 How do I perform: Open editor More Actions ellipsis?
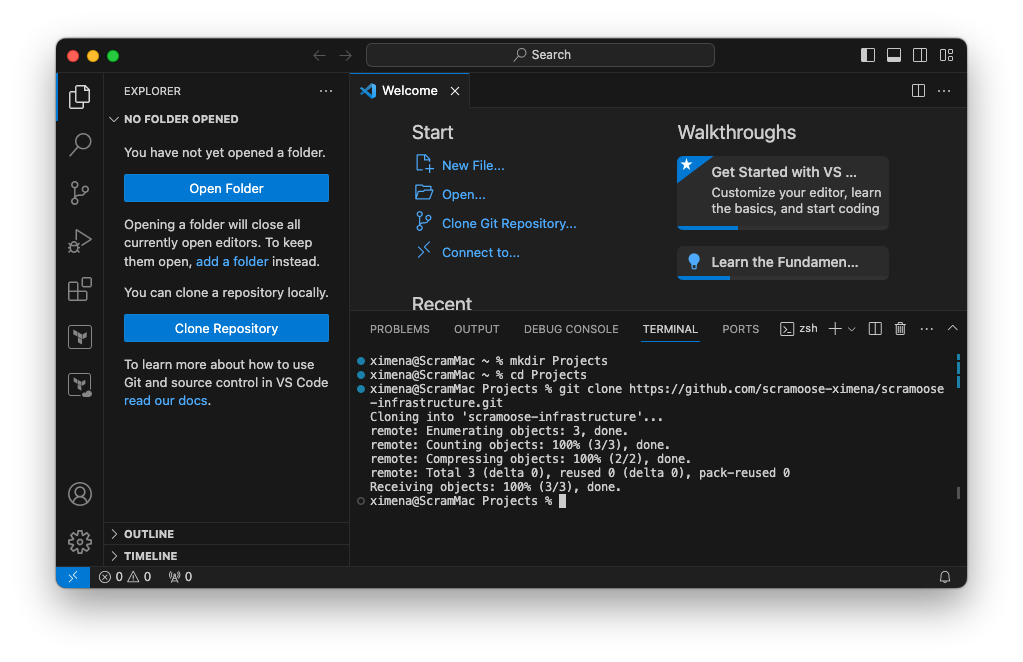tap(943, 91)
